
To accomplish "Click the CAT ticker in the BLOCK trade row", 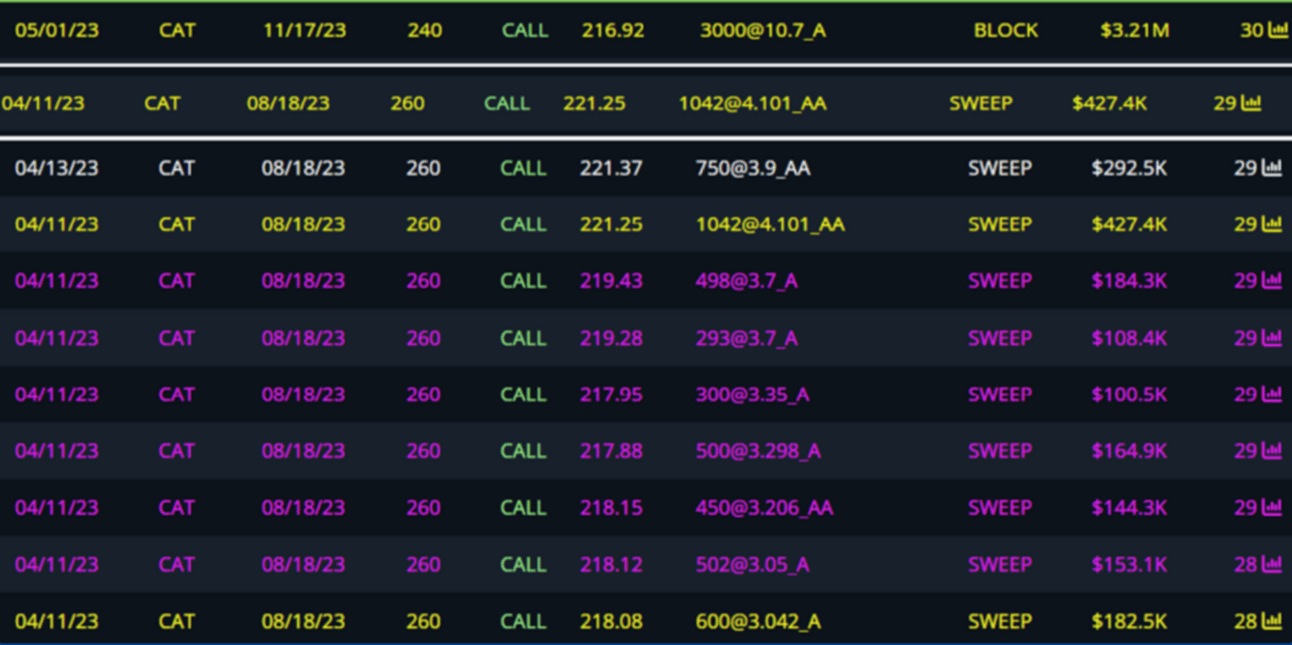I will click(177, 30).
